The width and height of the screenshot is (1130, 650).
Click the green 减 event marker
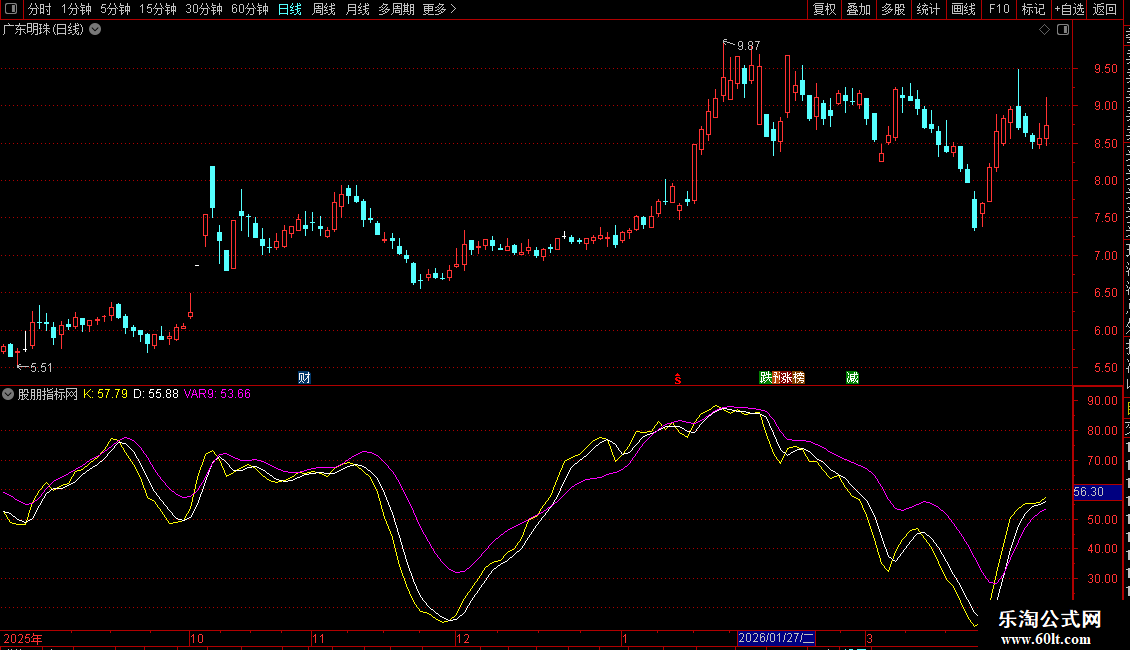pyautogui.click(x=852, y=378)
